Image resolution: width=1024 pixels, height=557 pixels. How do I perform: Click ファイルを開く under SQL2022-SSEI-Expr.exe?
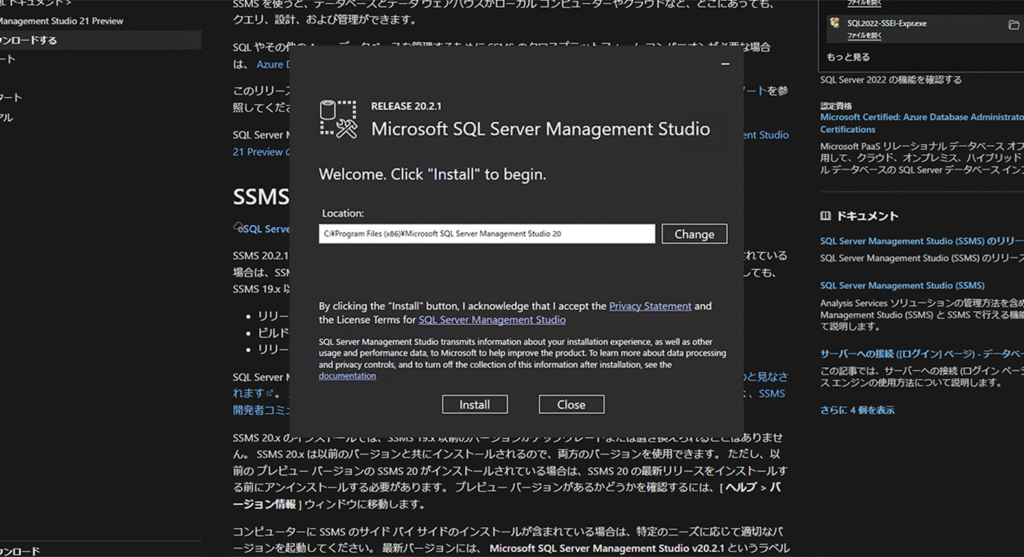coord(864,35)
